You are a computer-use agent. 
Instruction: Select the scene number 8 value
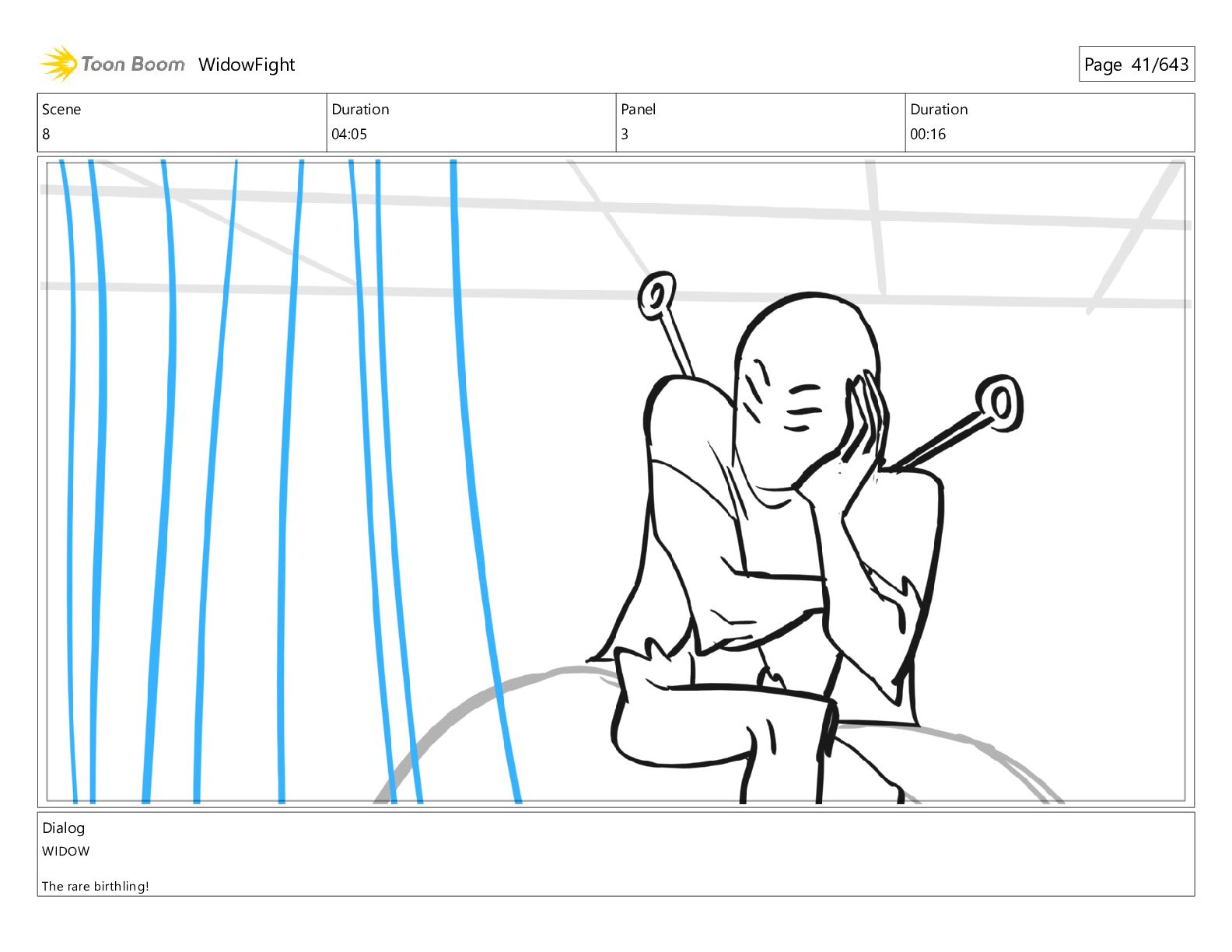(x=46, y=134)
